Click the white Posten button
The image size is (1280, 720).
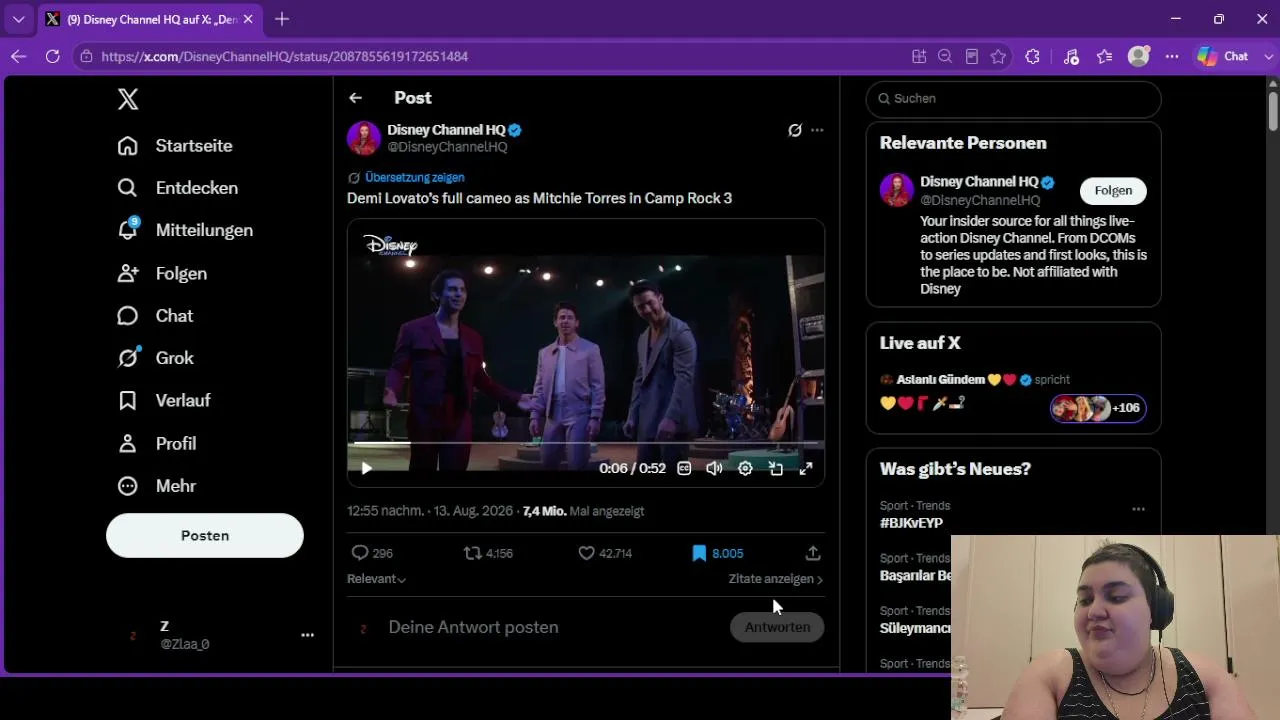[x=205, y=536]
